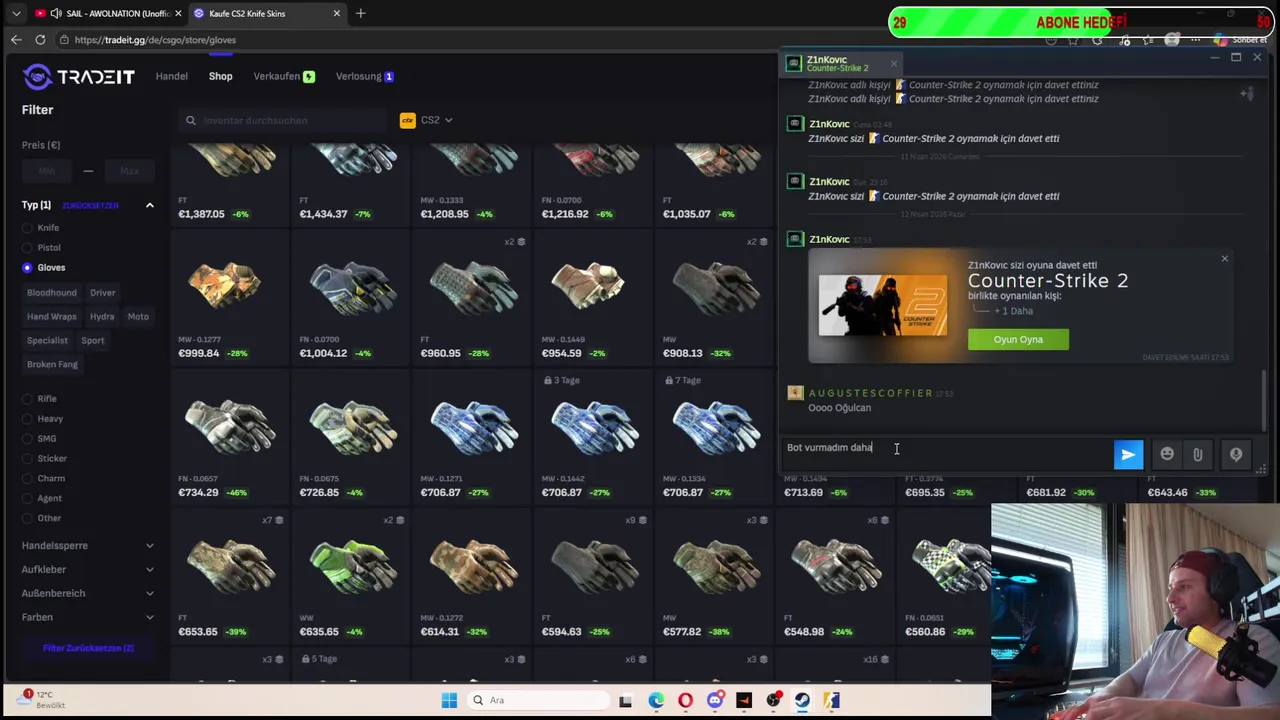
Task: Open the emoji picker in Steam chat
Action: coord(1166,455)
